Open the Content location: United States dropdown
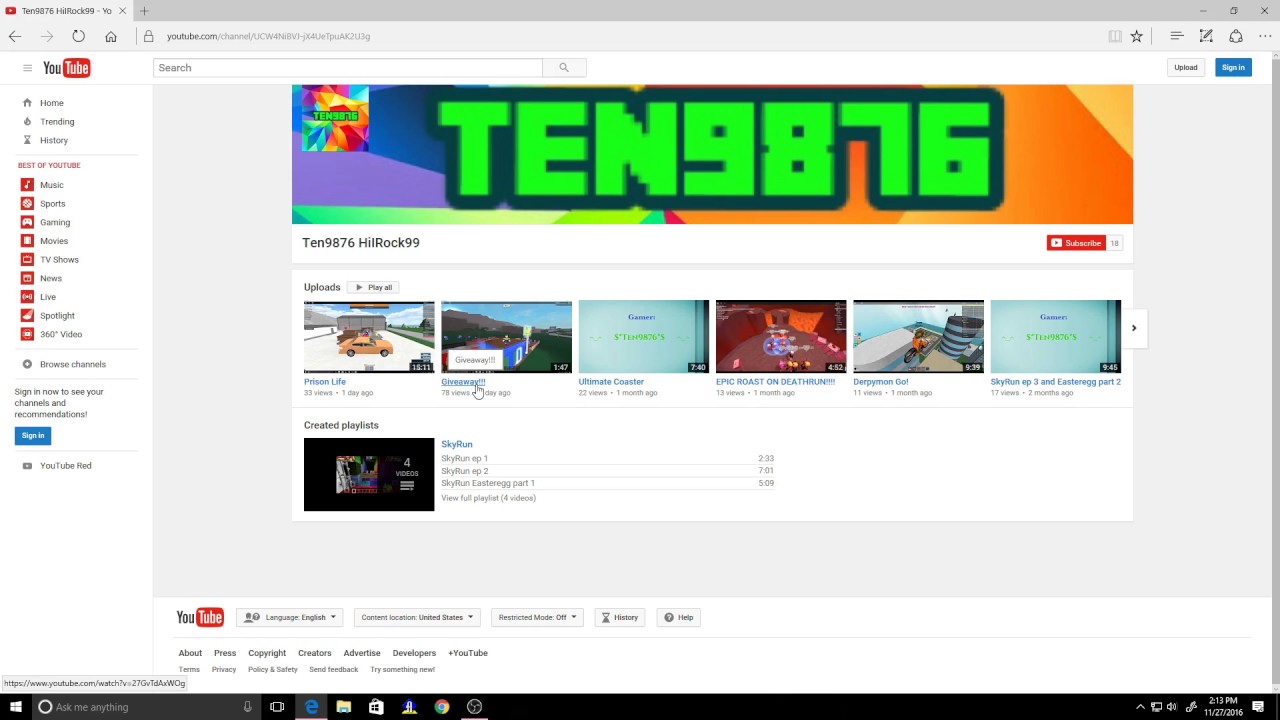1280x720 pixels. [417, 618]
